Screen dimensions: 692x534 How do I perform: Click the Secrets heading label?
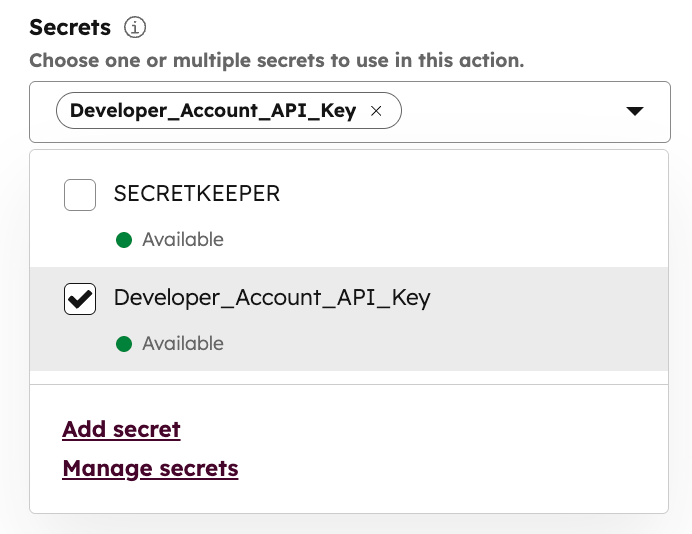(70, 27)
